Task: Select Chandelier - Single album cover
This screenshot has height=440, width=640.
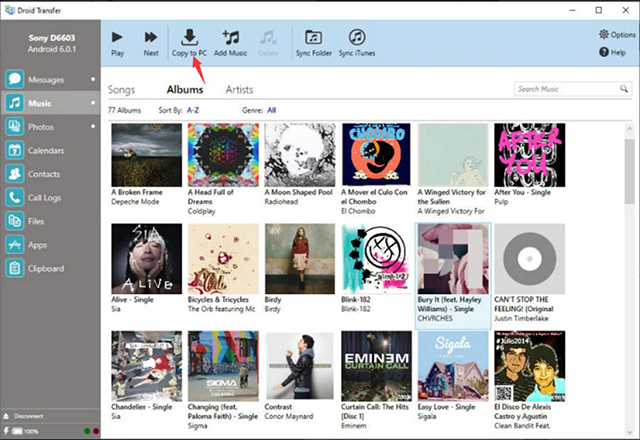Action: 147,366
